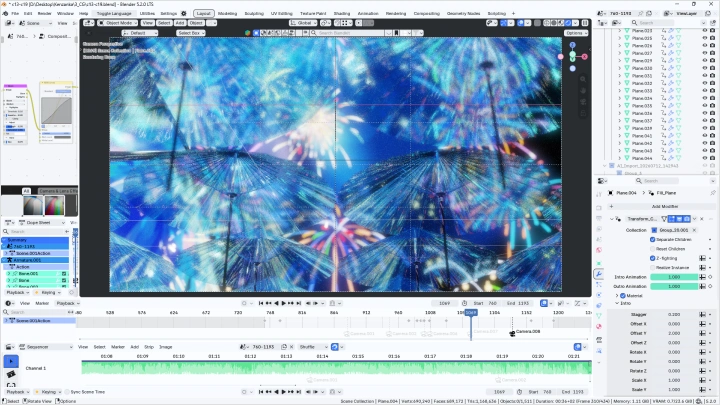Expand the Material subpanel
The width and height of the screenshot is (720, 405).
(x=617, y=295)
